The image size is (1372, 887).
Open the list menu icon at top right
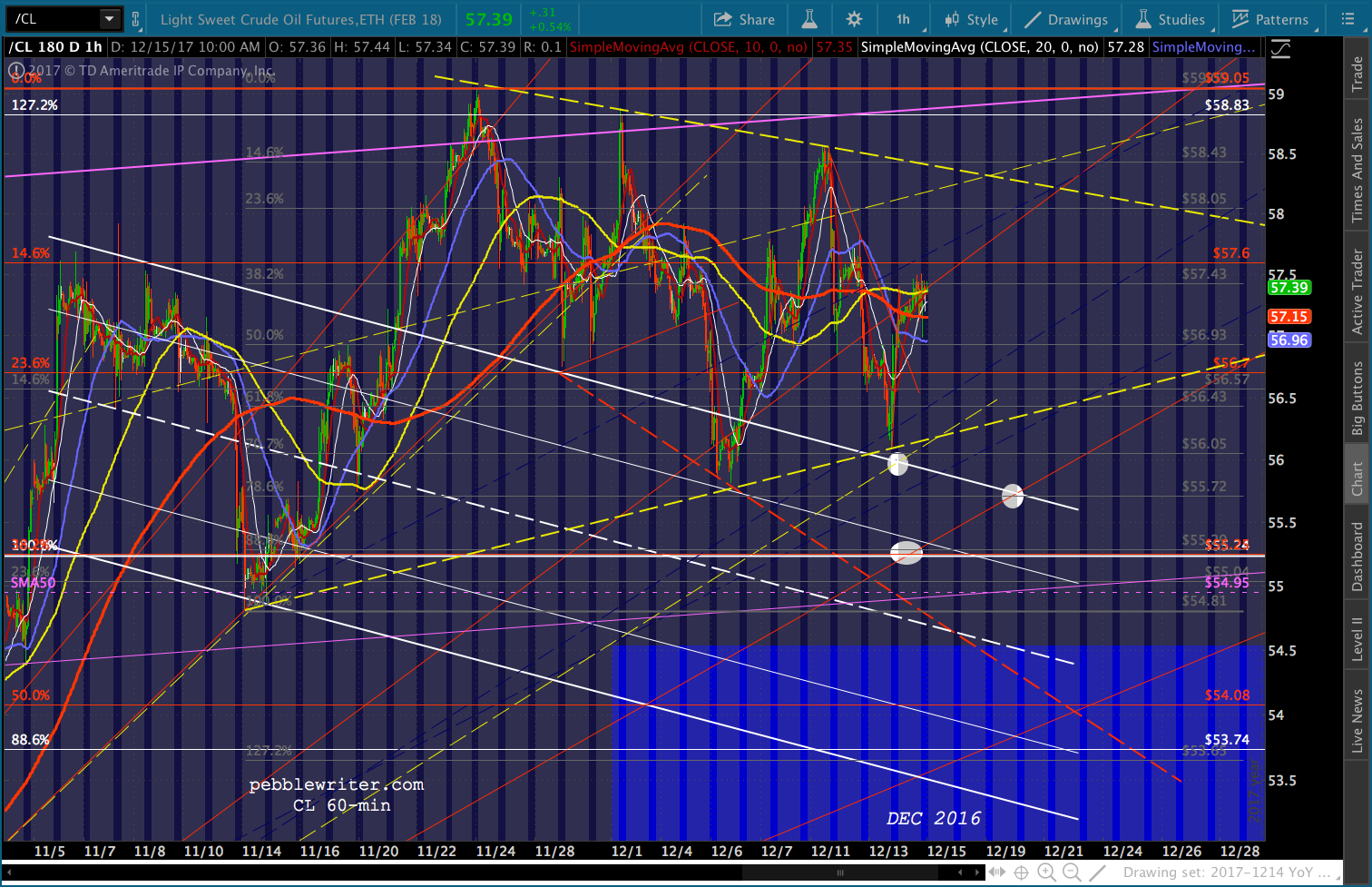click(x=1347, y=19)
